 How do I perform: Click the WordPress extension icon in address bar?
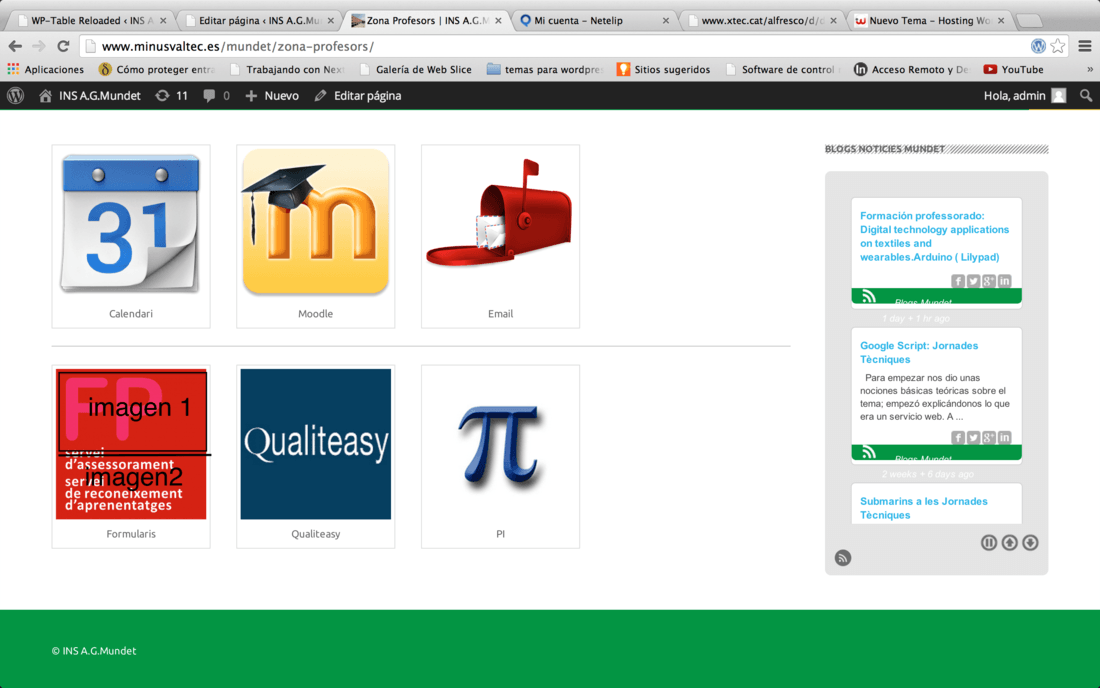tap(1038, 46)
